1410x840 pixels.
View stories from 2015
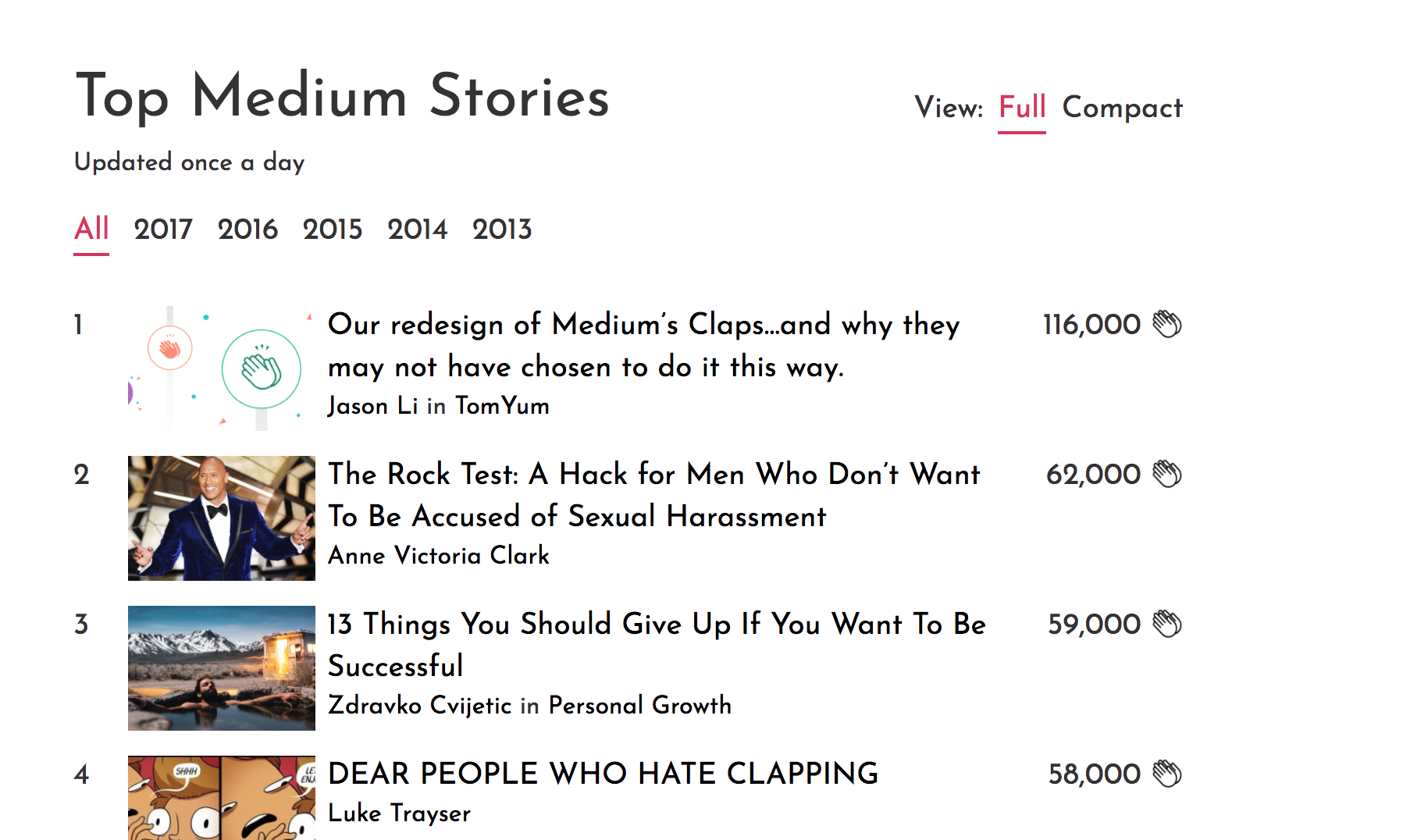(x=333, y=229)
